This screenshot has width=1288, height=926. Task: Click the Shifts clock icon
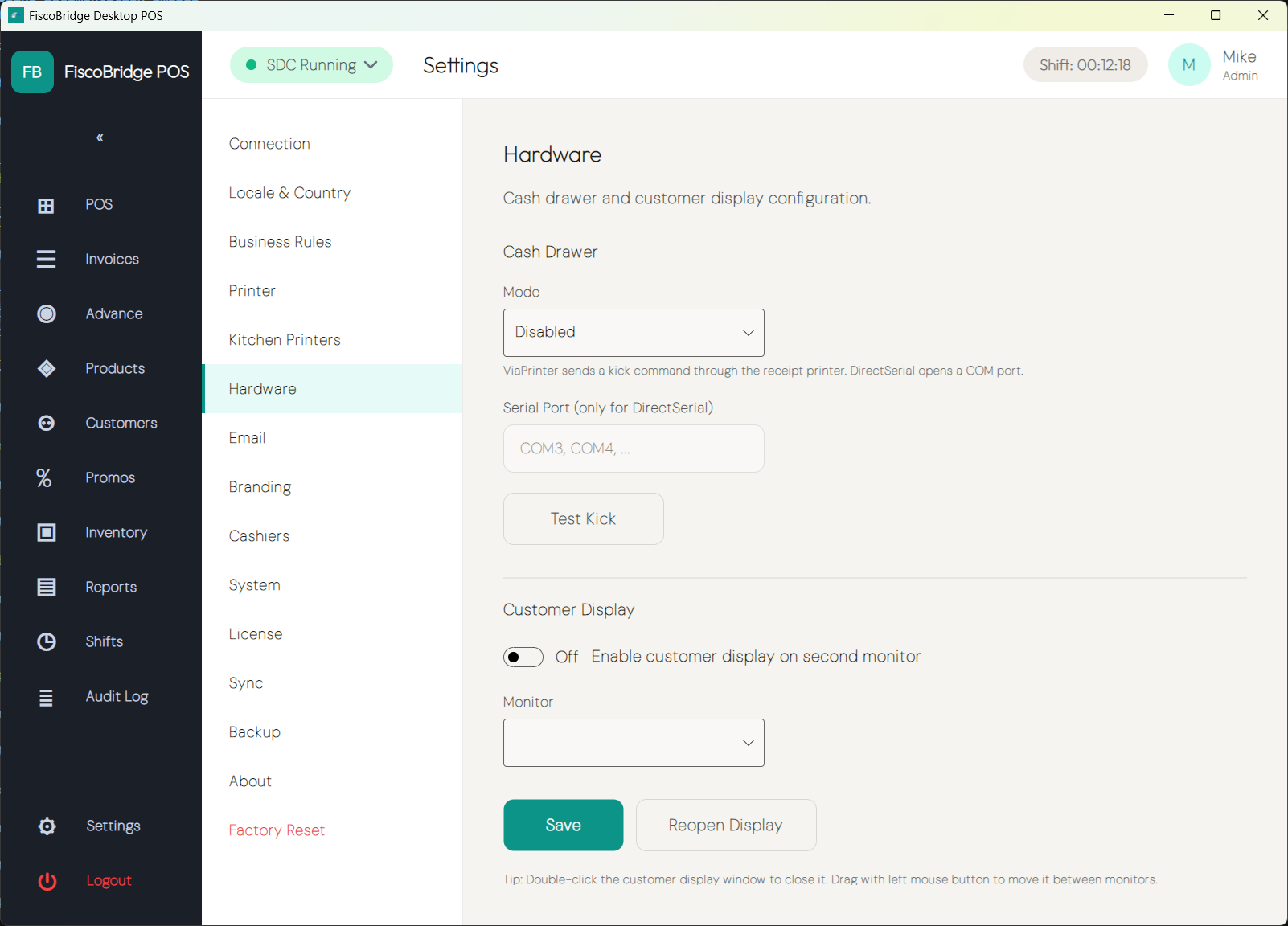point(47,642)
